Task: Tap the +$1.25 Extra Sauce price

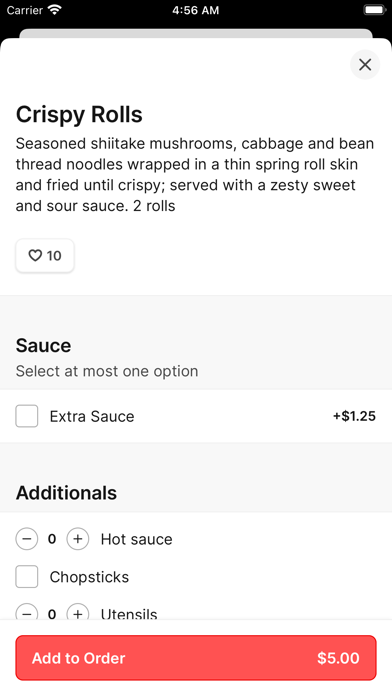Action: [354, 416]
